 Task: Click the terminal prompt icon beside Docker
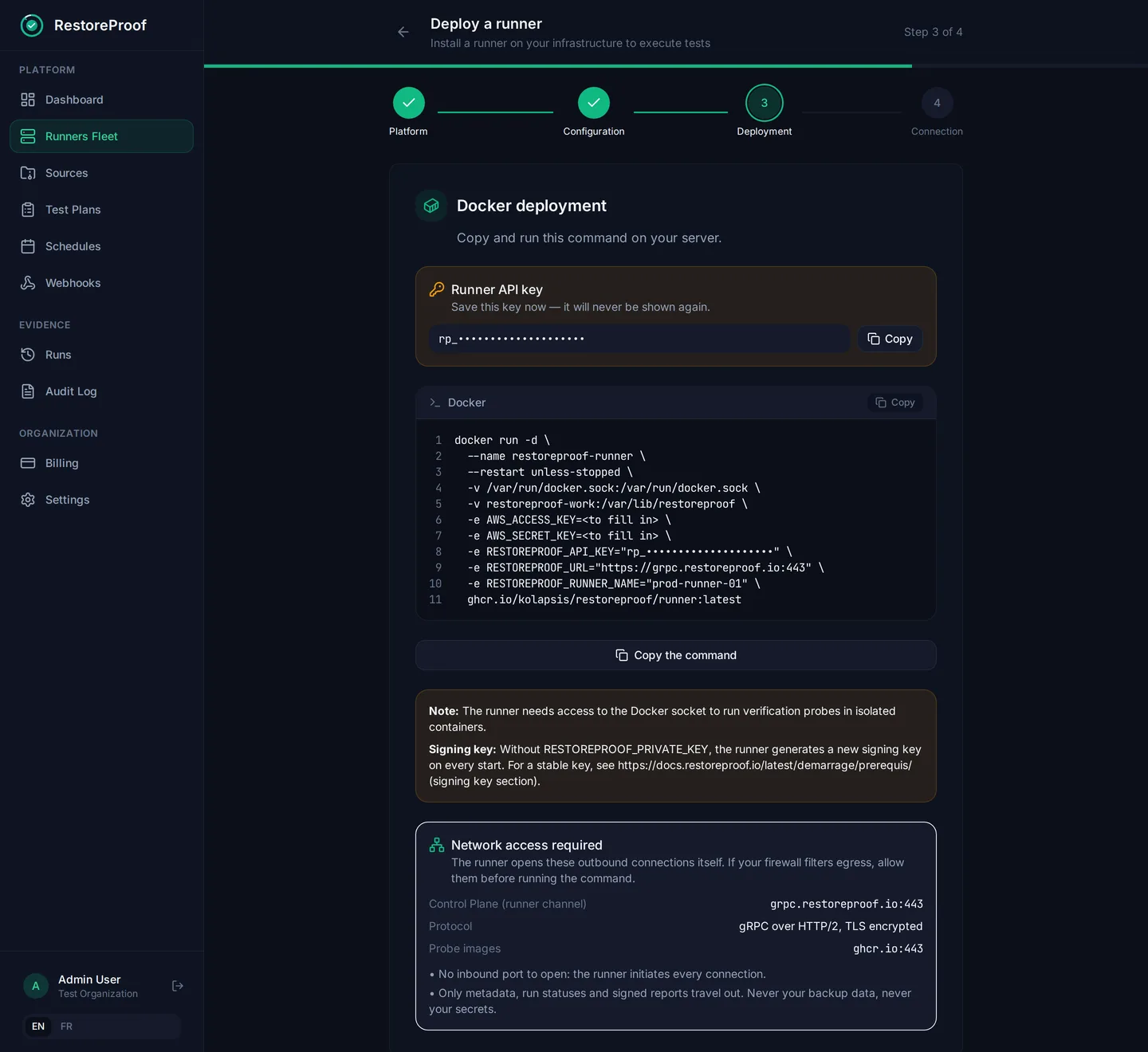434,402
